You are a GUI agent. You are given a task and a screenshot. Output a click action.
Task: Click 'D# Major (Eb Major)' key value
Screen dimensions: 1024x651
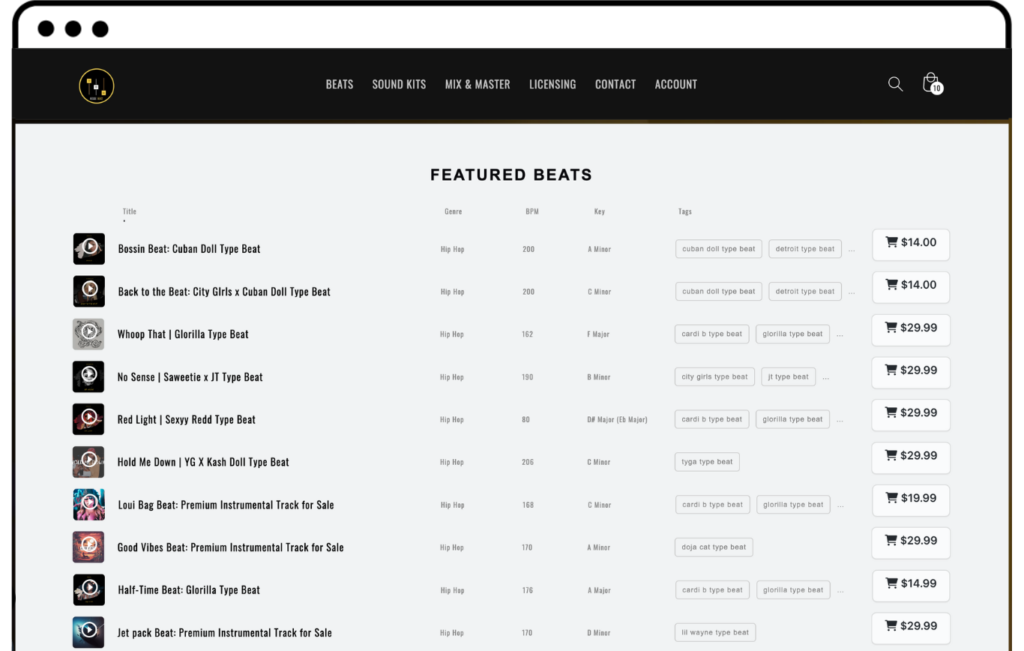[617, 420]
